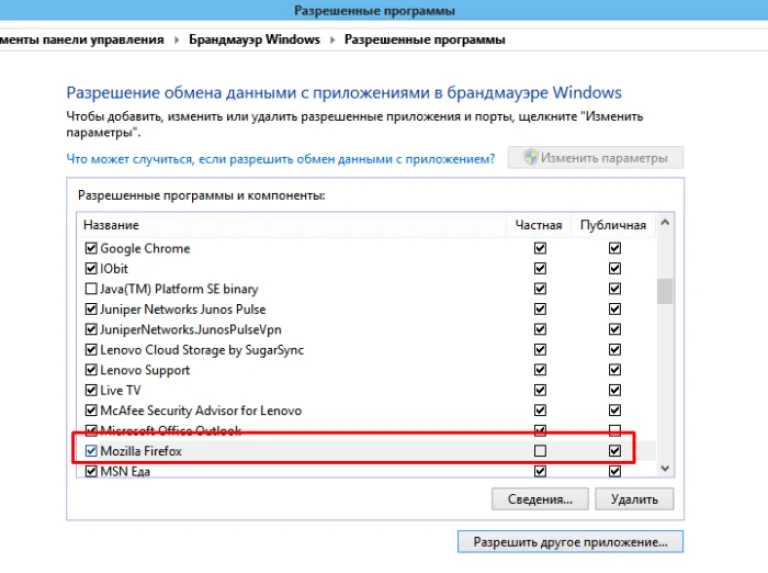This screenshot has width=768, height=573.
Task: Enable Частная checkbox for Mozilla Firefox
Action: click(540, 451)
